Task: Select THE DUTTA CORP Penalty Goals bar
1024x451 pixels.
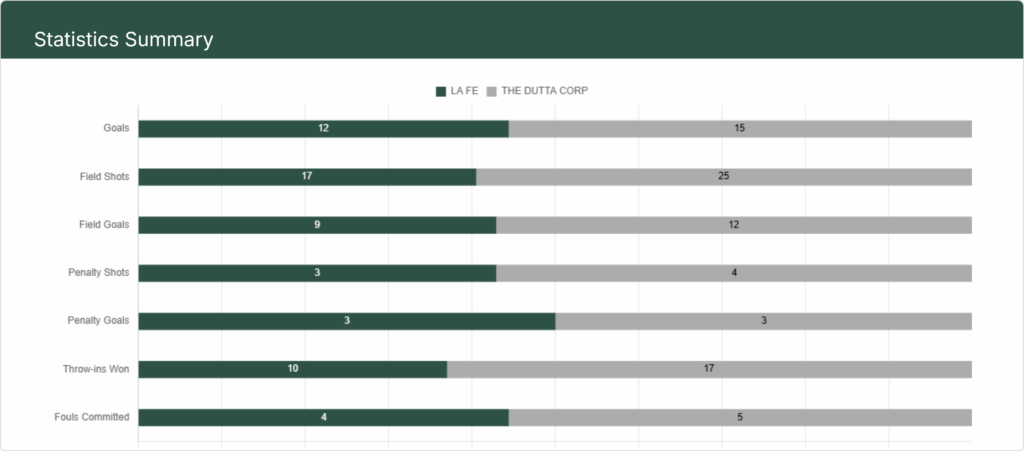Action: point(763,321)
